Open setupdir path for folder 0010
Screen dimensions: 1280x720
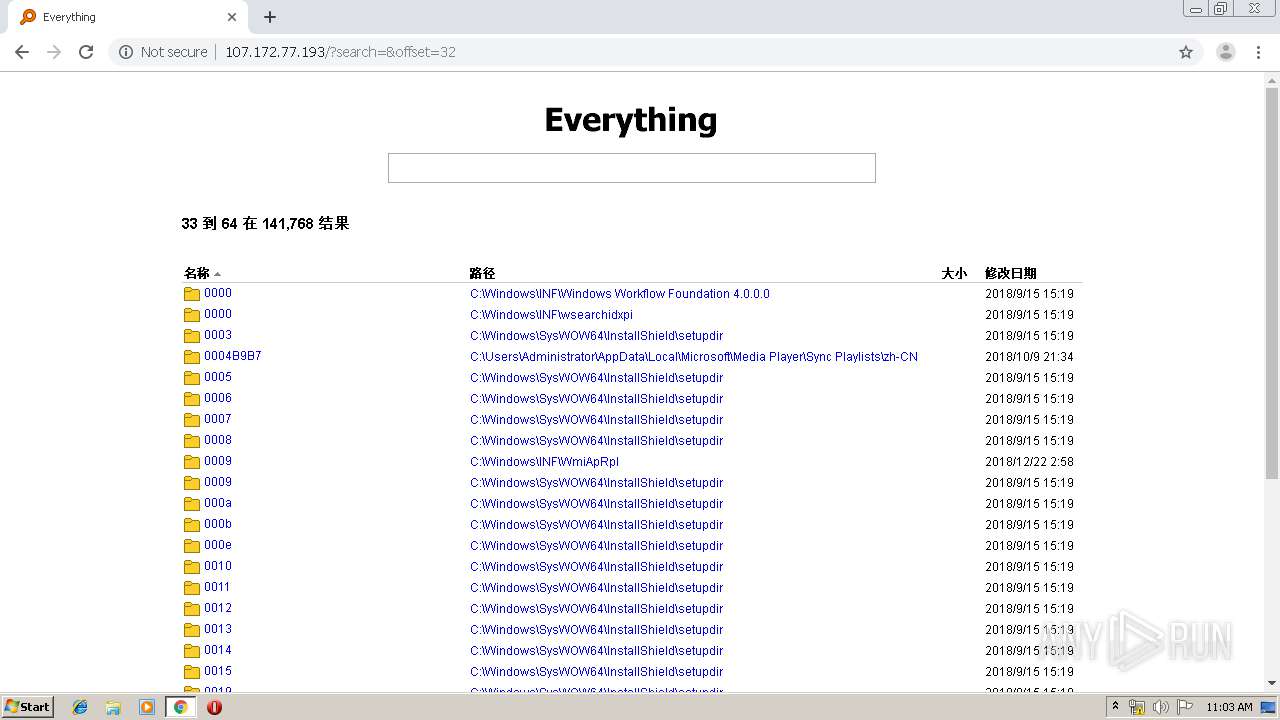tap(596, 567)
